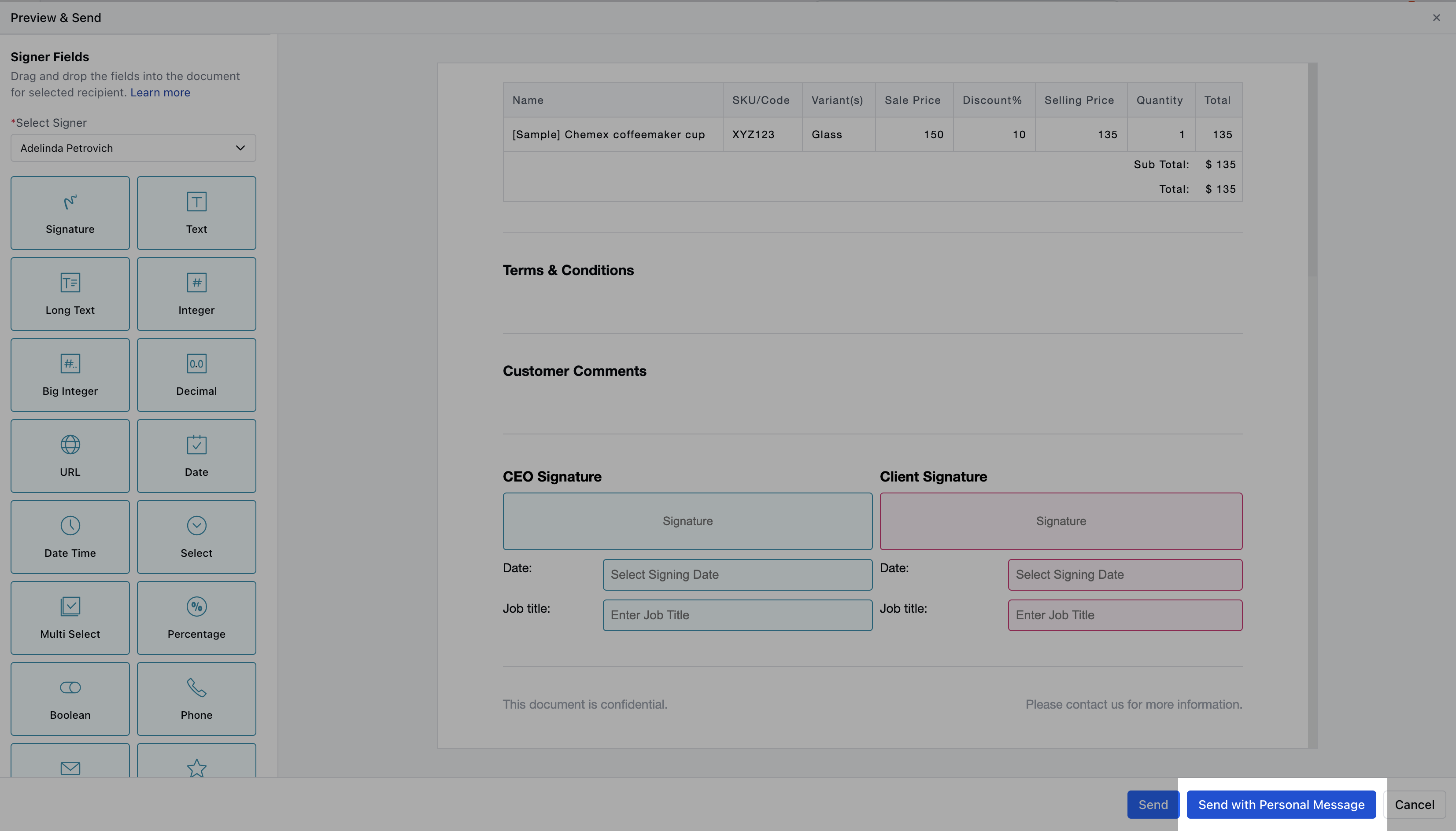
Task: Click the Client Enter Job Title field
Action: [x=1125, y=615]
